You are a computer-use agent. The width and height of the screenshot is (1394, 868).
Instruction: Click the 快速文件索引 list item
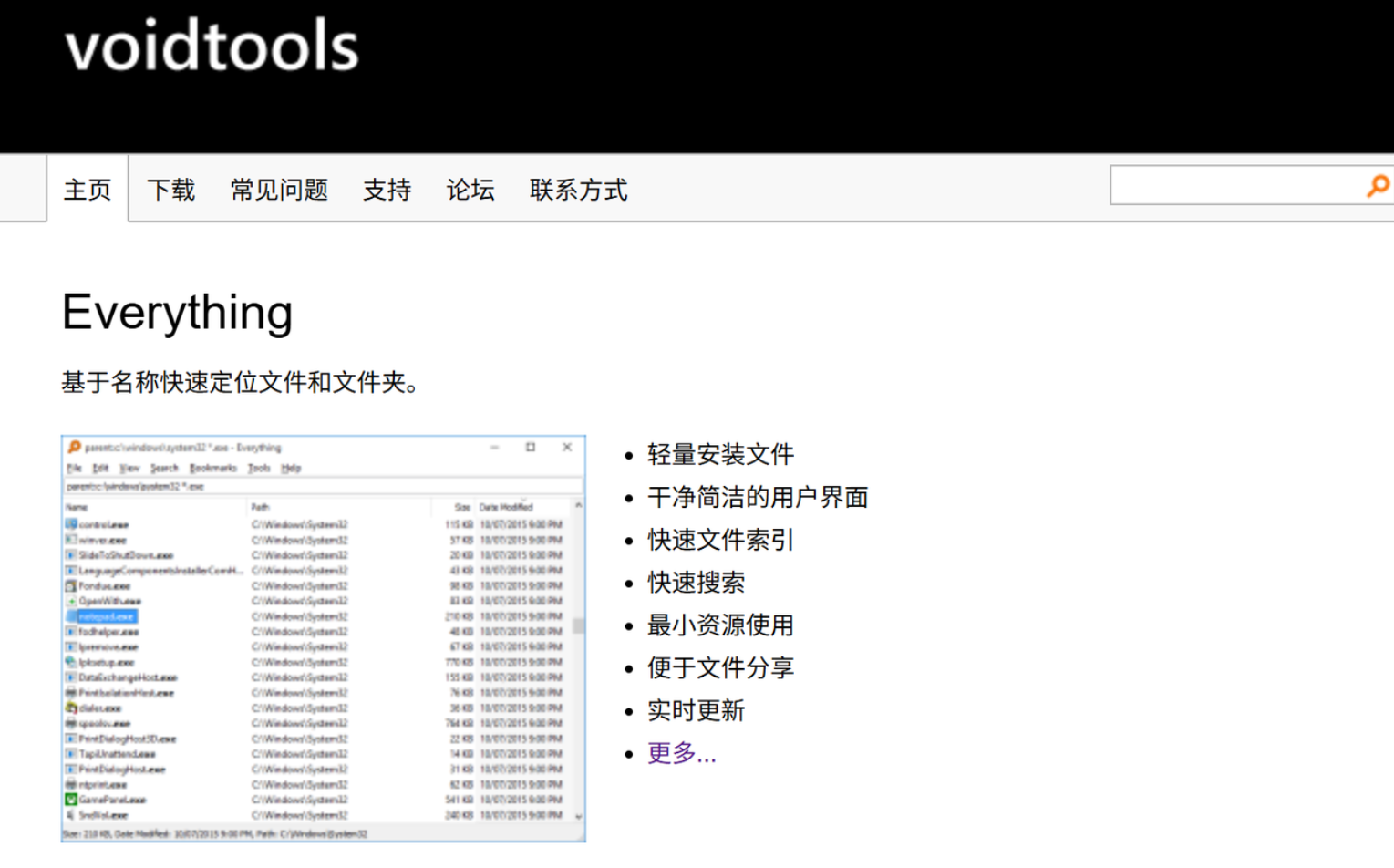tap(721, 540)
